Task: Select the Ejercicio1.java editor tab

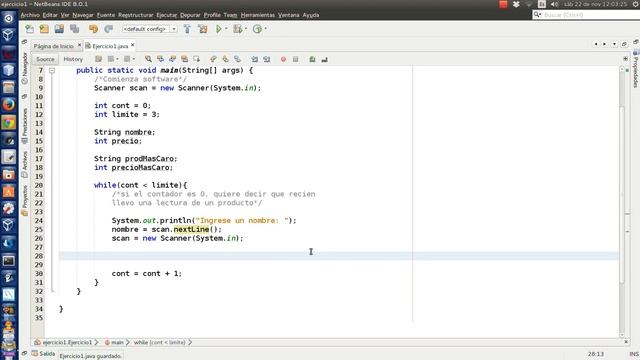Action: point(110,46)
